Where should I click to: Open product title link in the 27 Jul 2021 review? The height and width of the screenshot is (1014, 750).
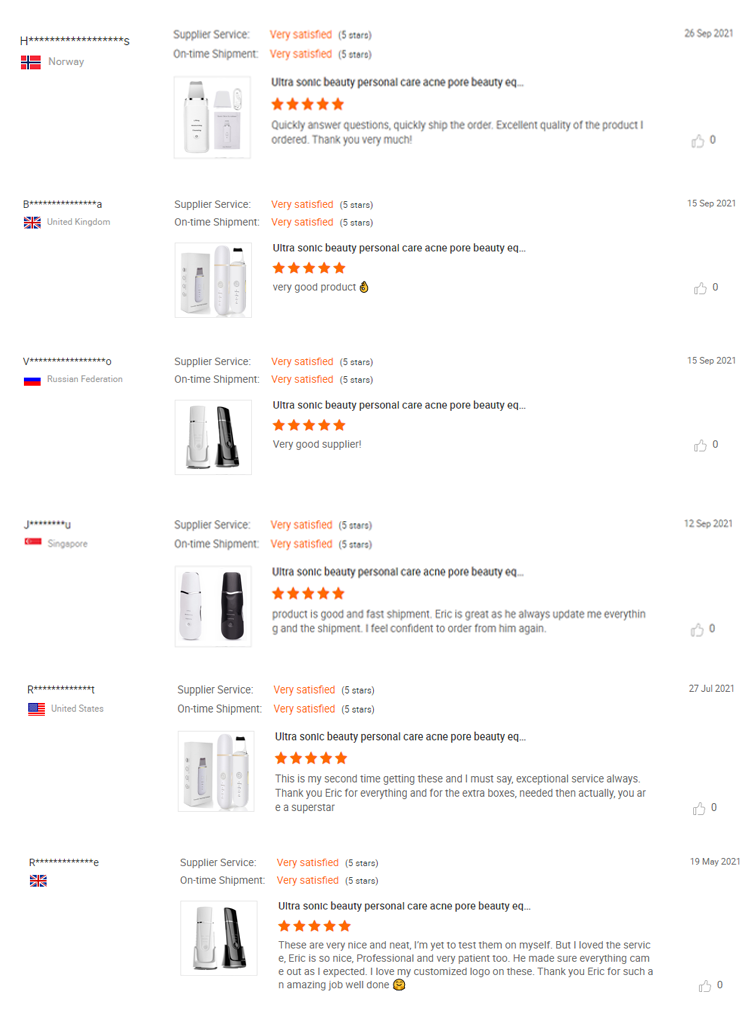(x=400, y=737)
